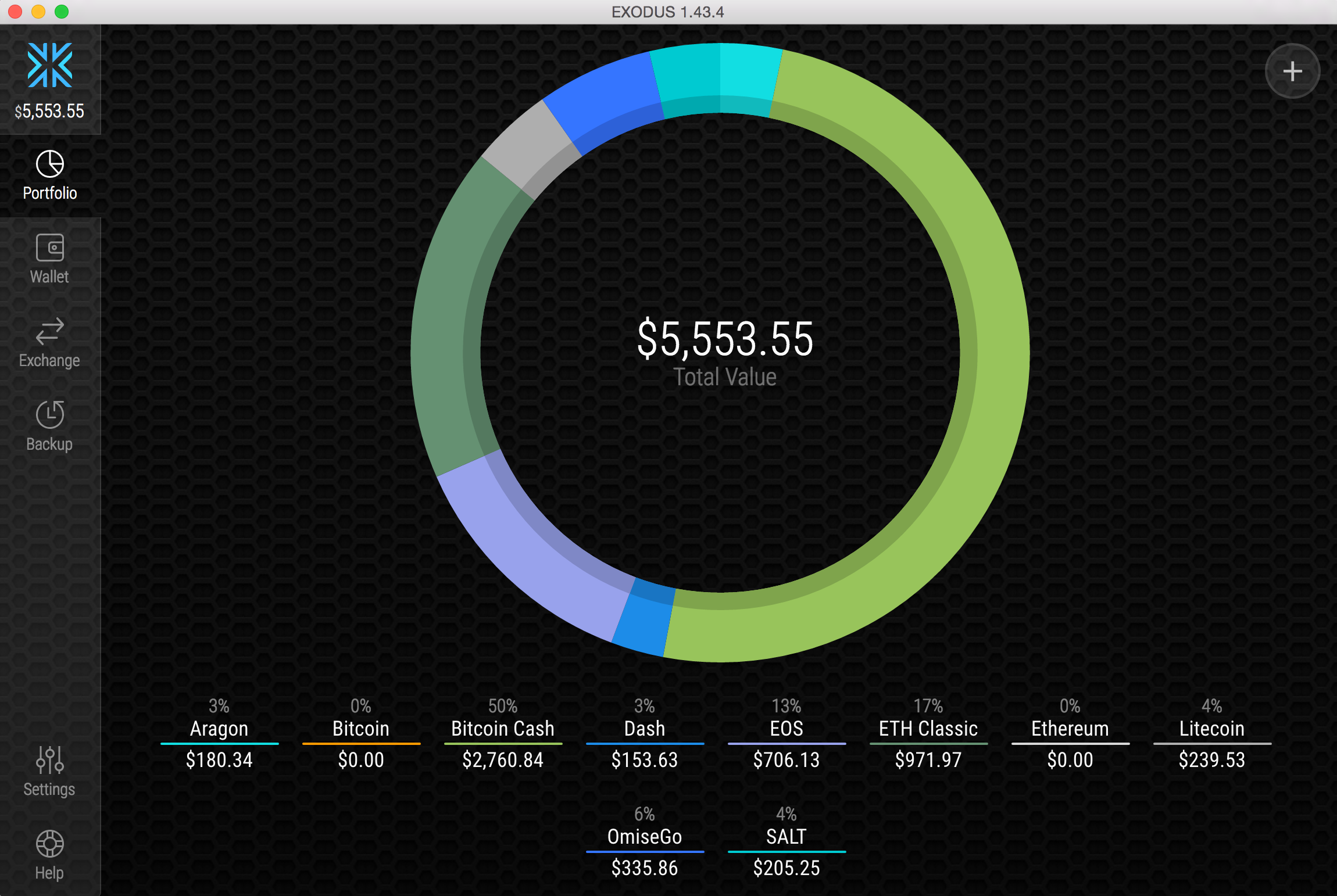Select the Aragon asset label
1337x896 pixels.
pos(219,729)
